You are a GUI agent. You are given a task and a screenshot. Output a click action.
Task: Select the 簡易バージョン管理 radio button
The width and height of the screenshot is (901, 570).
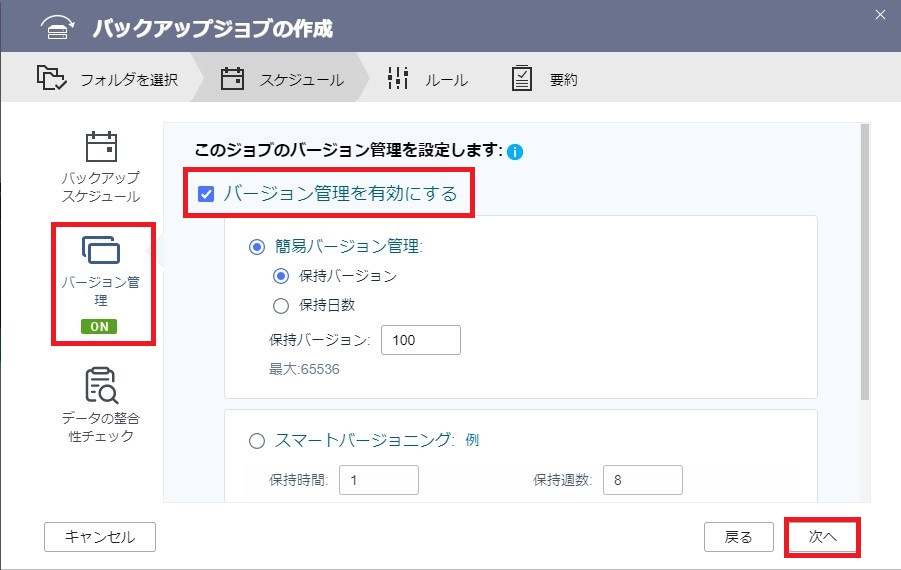(257, 247)
